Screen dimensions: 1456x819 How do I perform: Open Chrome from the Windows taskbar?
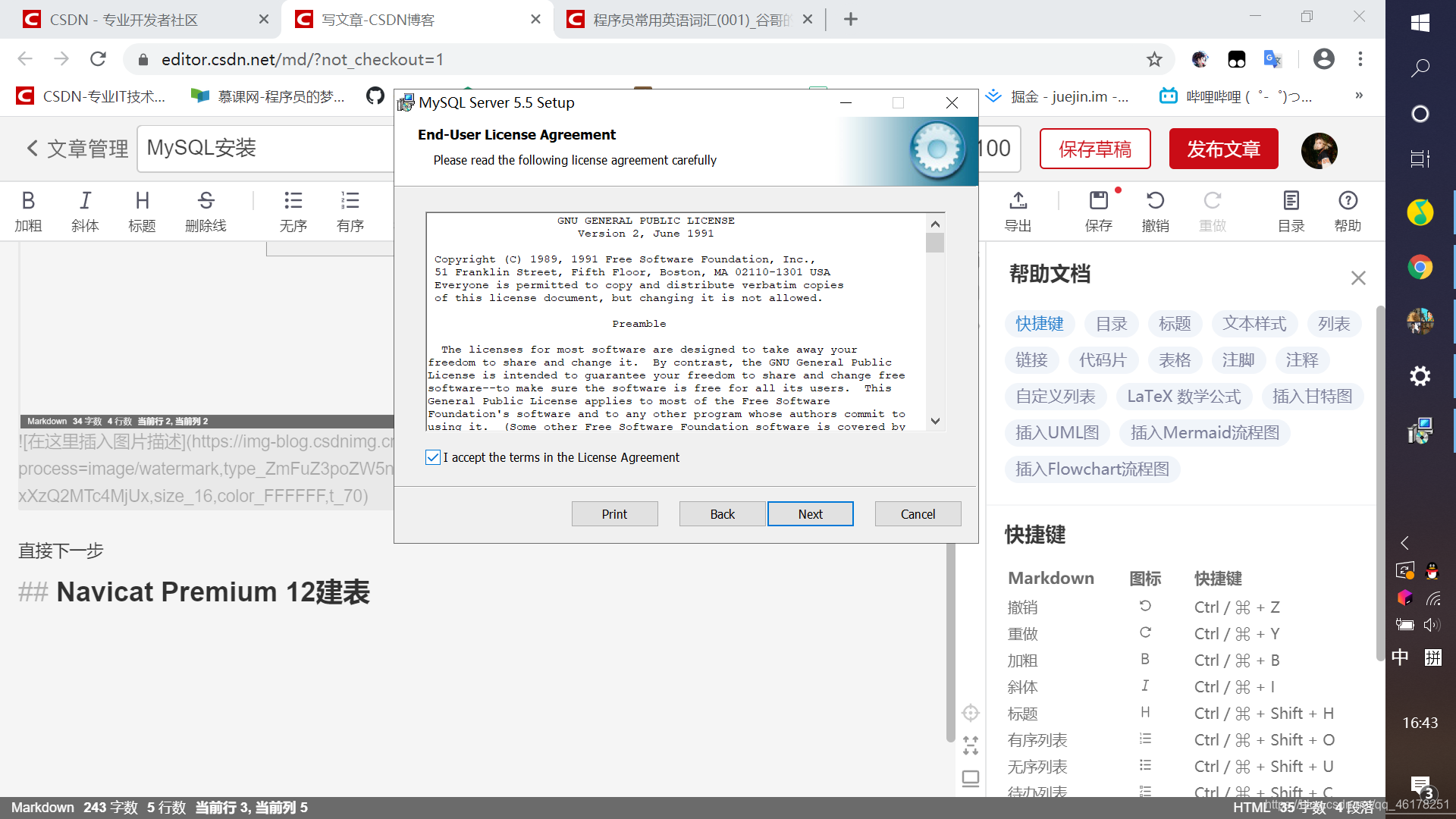pos(1420,267)
